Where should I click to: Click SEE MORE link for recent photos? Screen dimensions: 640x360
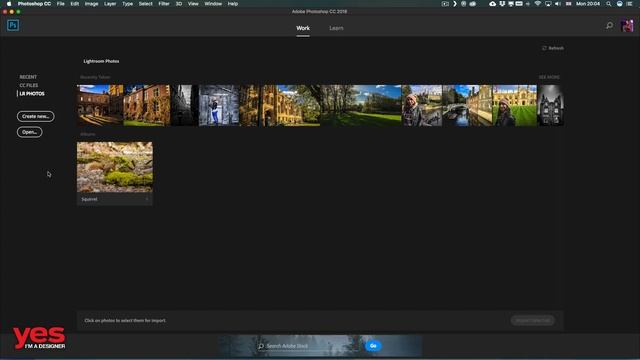549,77
